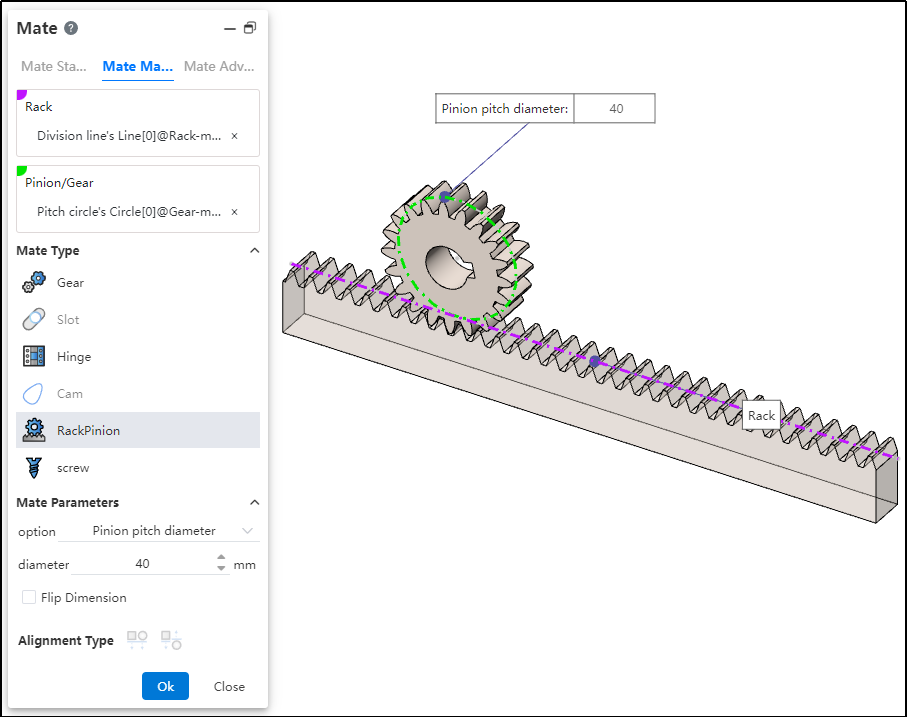The height and width of the screenshot is (717, 907).
Task: Switch to the Mate Standard tab
Action: 54,67
